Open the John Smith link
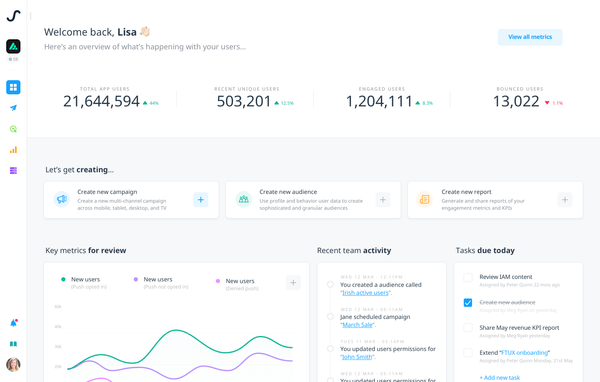 [x=357, y=357]
